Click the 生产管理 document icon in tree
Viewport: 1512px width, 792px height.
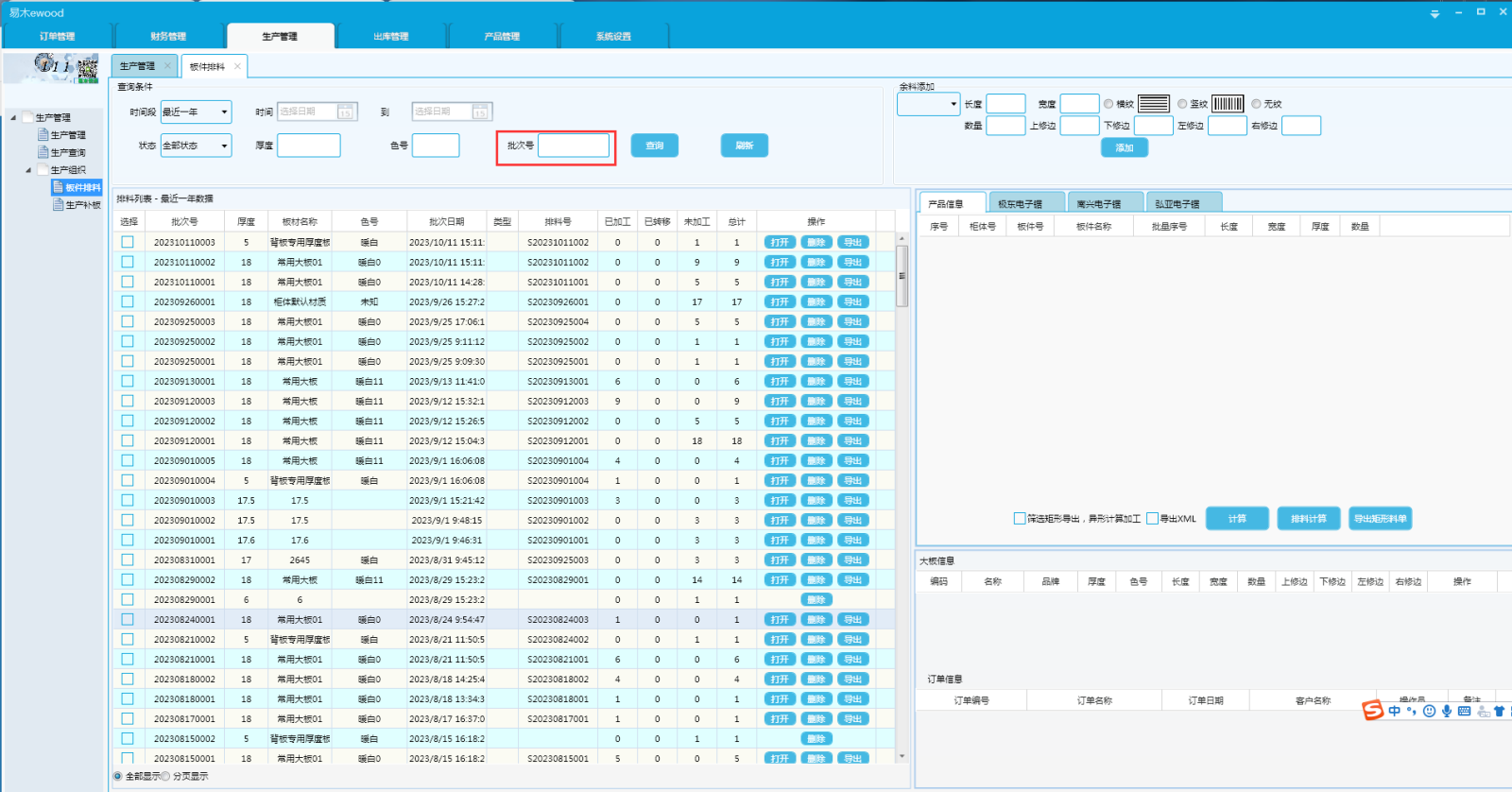point(43,134)
